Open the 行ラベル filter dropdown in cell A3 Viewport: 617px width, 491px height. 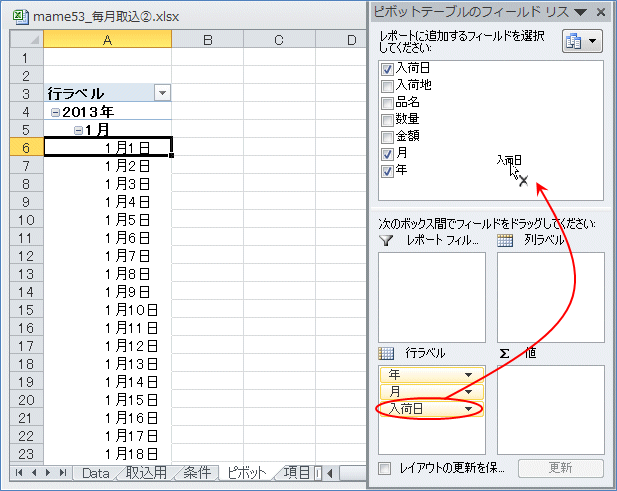click(162, 93)
